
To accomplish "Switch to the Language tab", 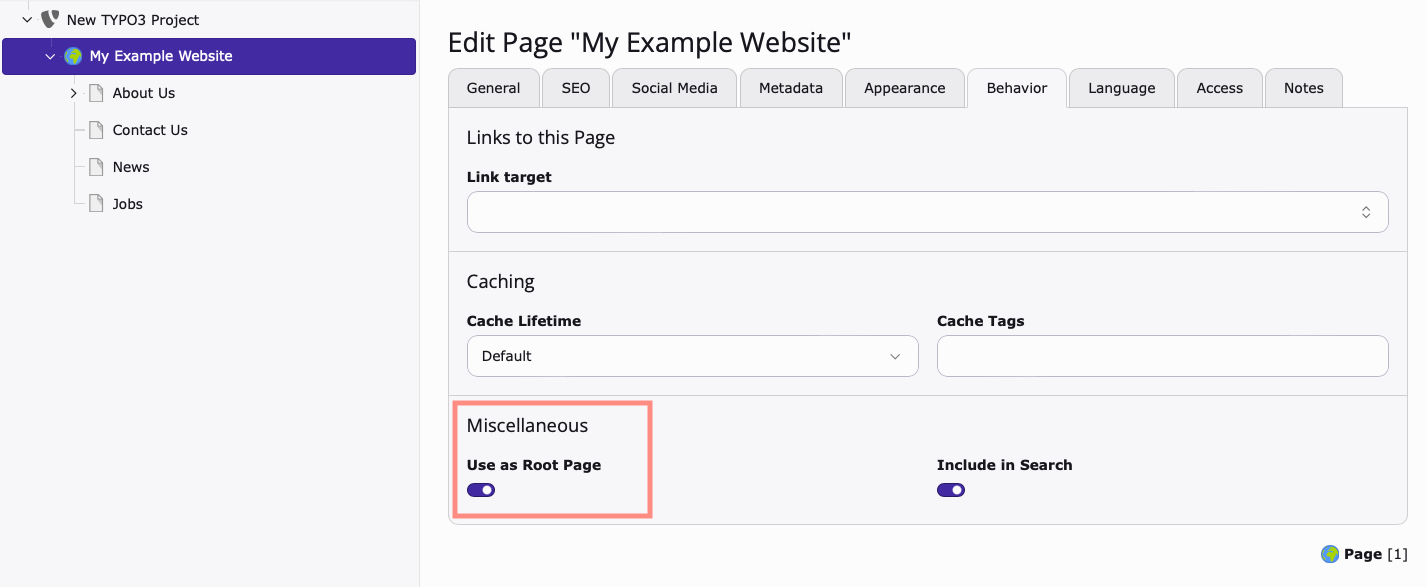I will [x=1121, y=88].
